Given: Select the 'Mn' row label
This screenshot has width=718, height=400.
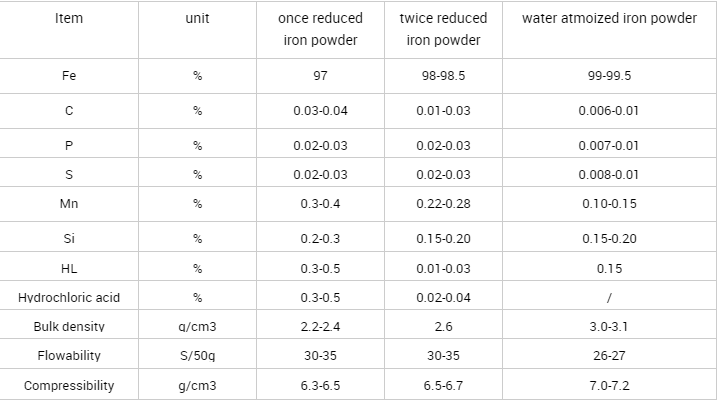Looking at the screenshot, I should pos(69,203).
